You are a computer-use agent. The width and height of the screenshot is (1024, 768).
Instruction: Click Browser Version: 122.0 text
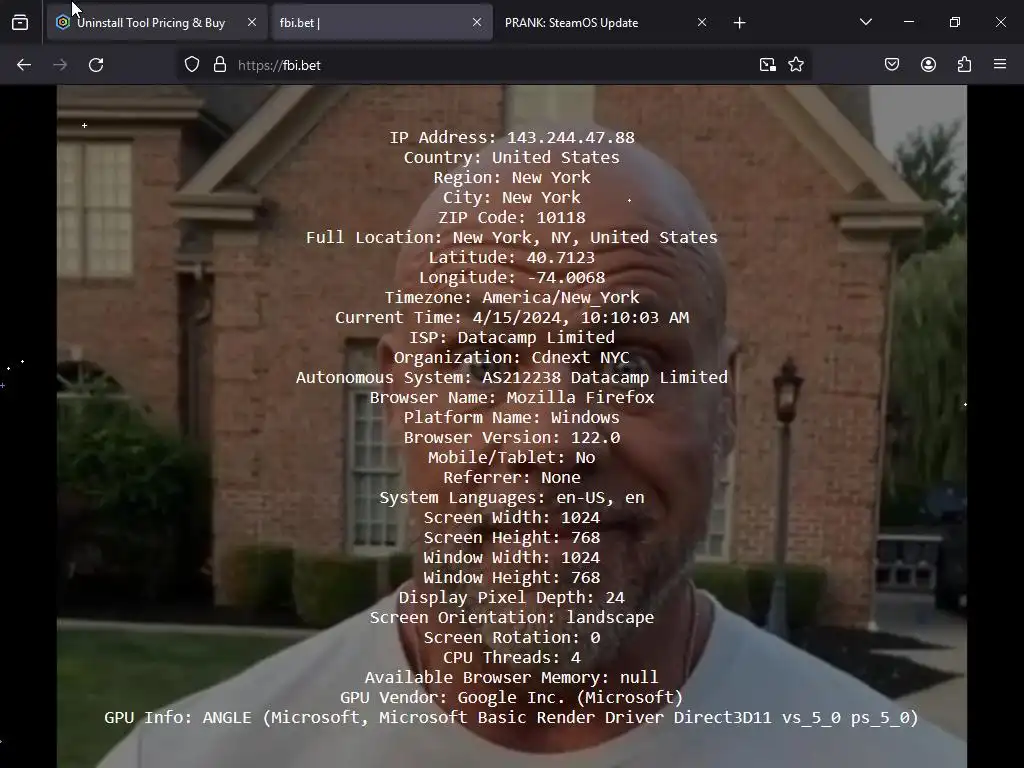pos(512,438)
